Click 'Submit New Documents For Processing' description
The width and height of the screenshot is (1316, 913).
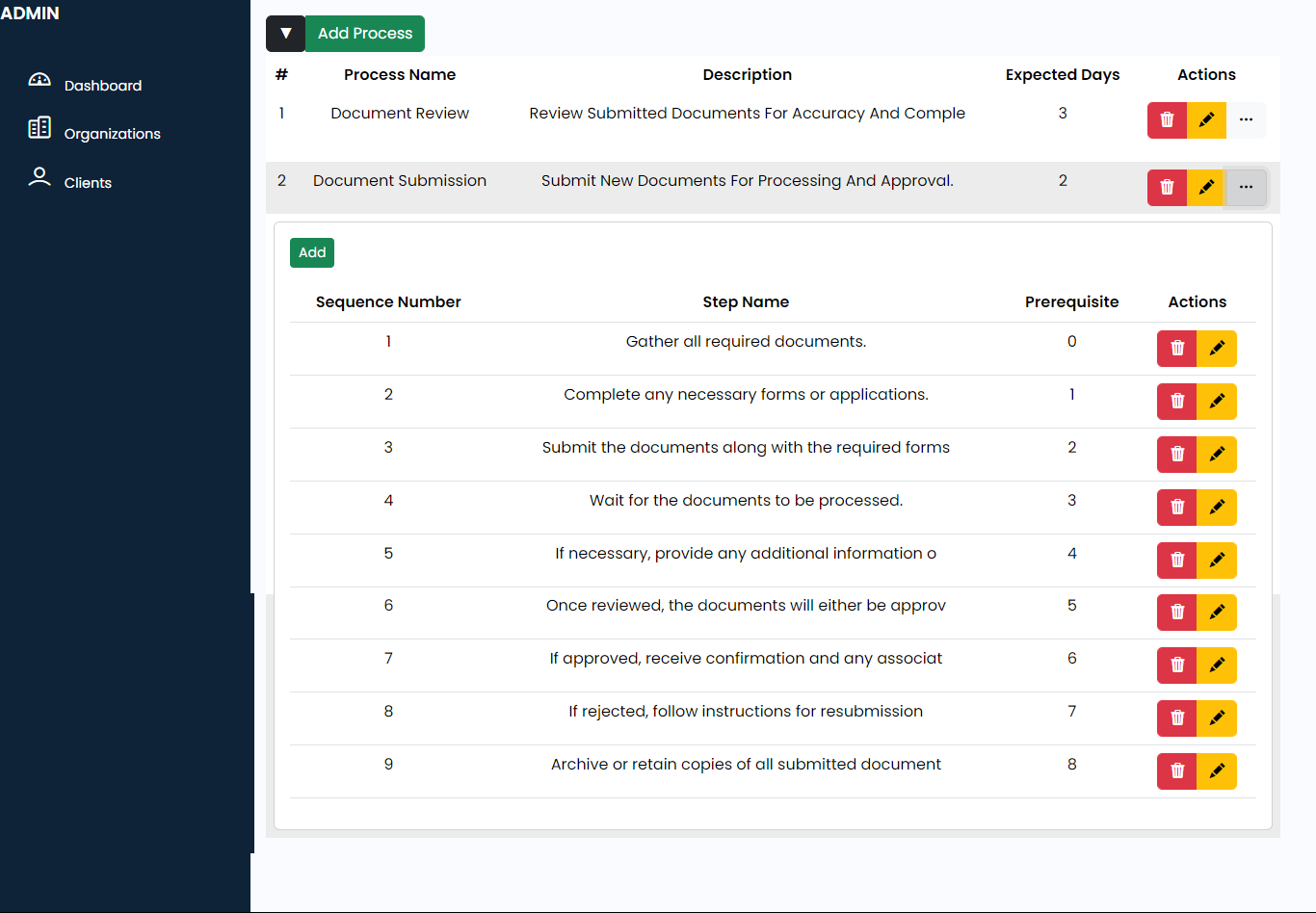coord(748,181)
